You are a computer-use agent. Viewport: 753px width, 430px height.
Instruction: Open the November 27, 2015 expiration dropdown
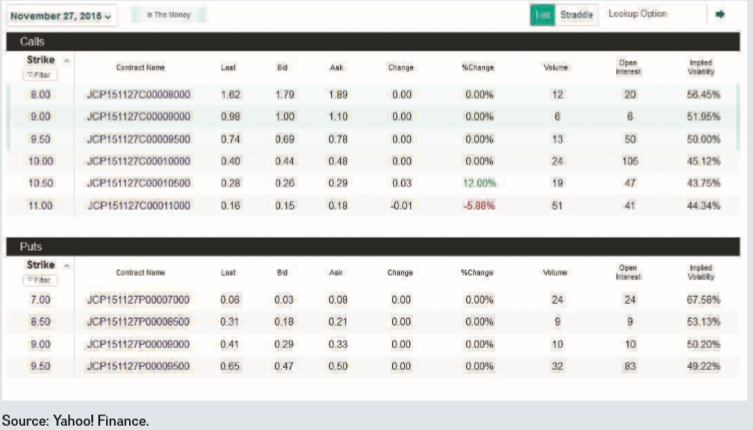tap(62, 15)
